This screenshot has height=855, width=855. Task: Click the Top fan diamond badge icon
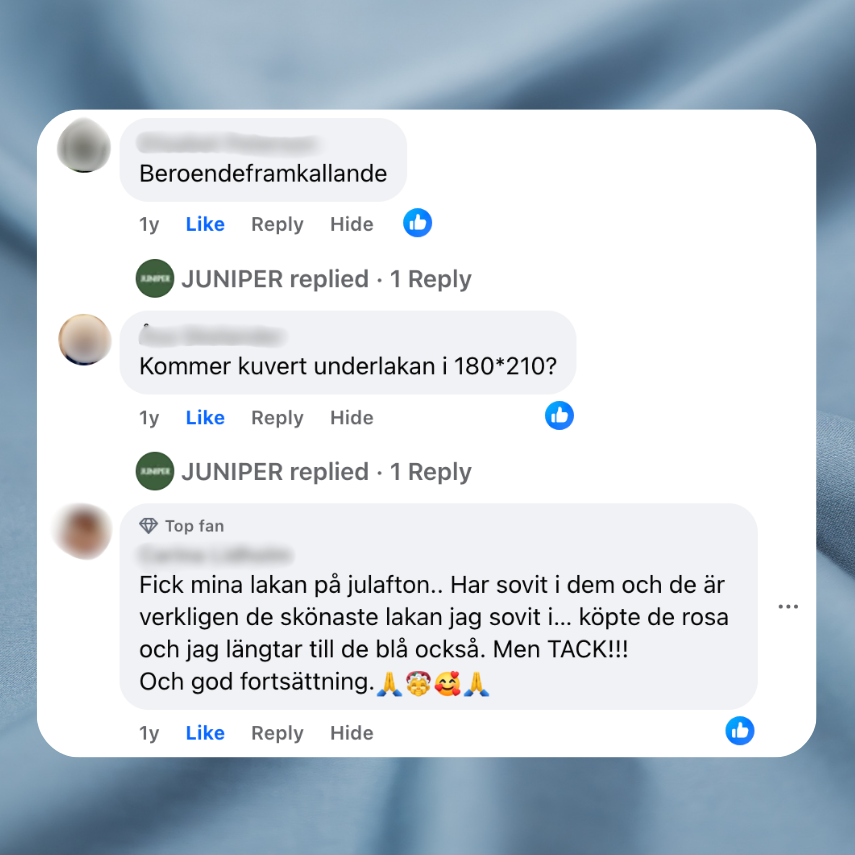point(148,526)
